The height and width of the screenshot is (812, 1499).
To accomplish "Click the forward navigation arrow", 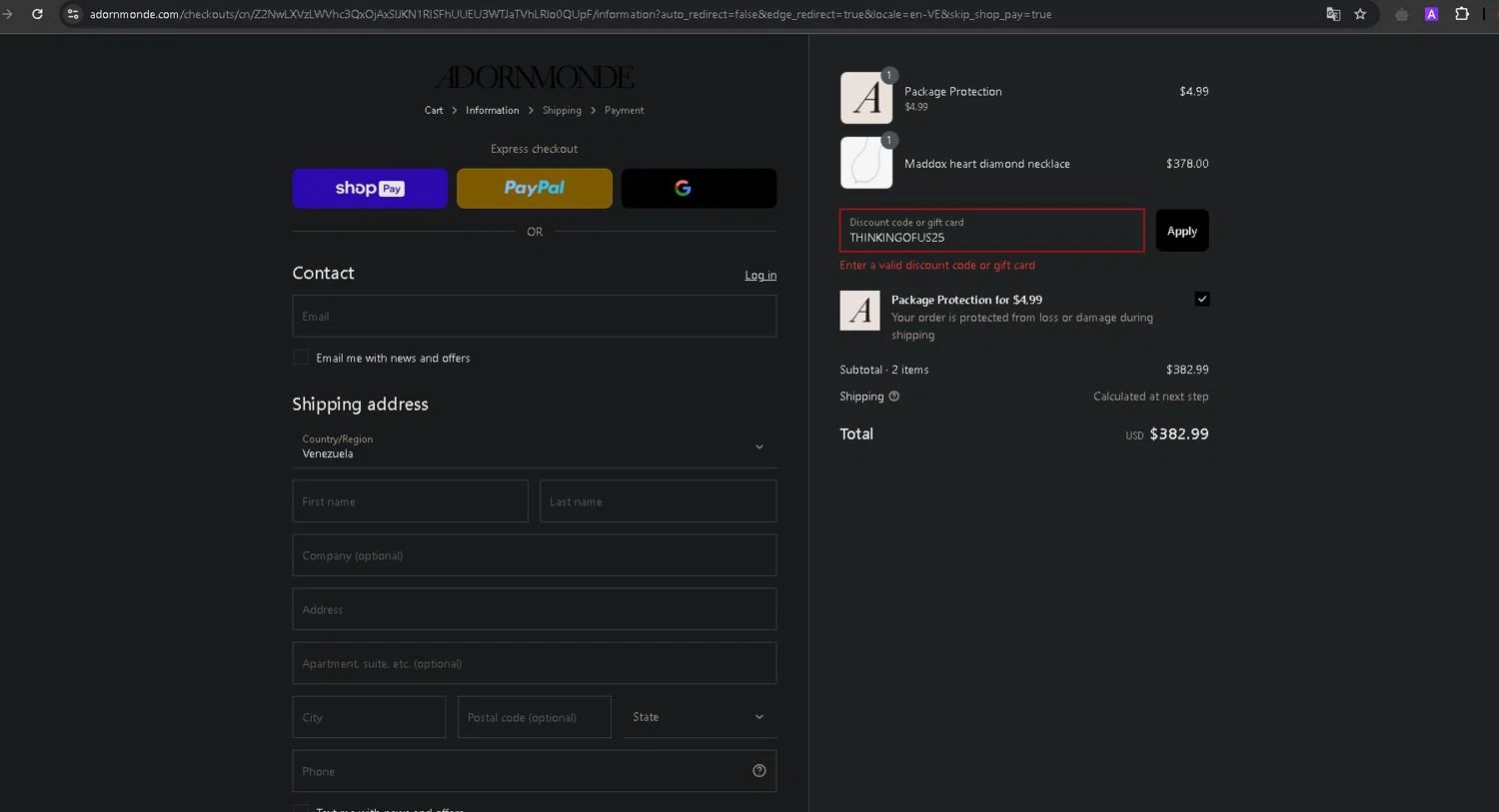I will click(x=8, y=14).
